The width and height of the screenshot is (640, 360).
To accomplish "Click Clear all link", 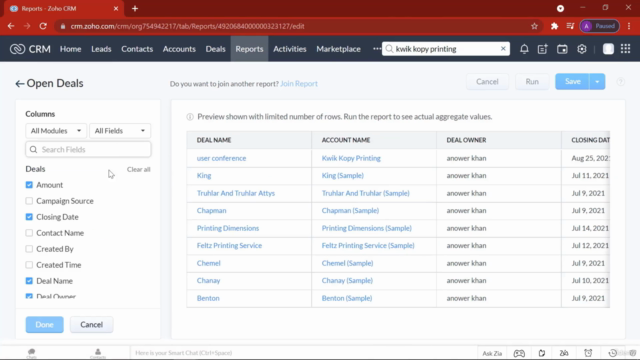I will pos(138,169).
